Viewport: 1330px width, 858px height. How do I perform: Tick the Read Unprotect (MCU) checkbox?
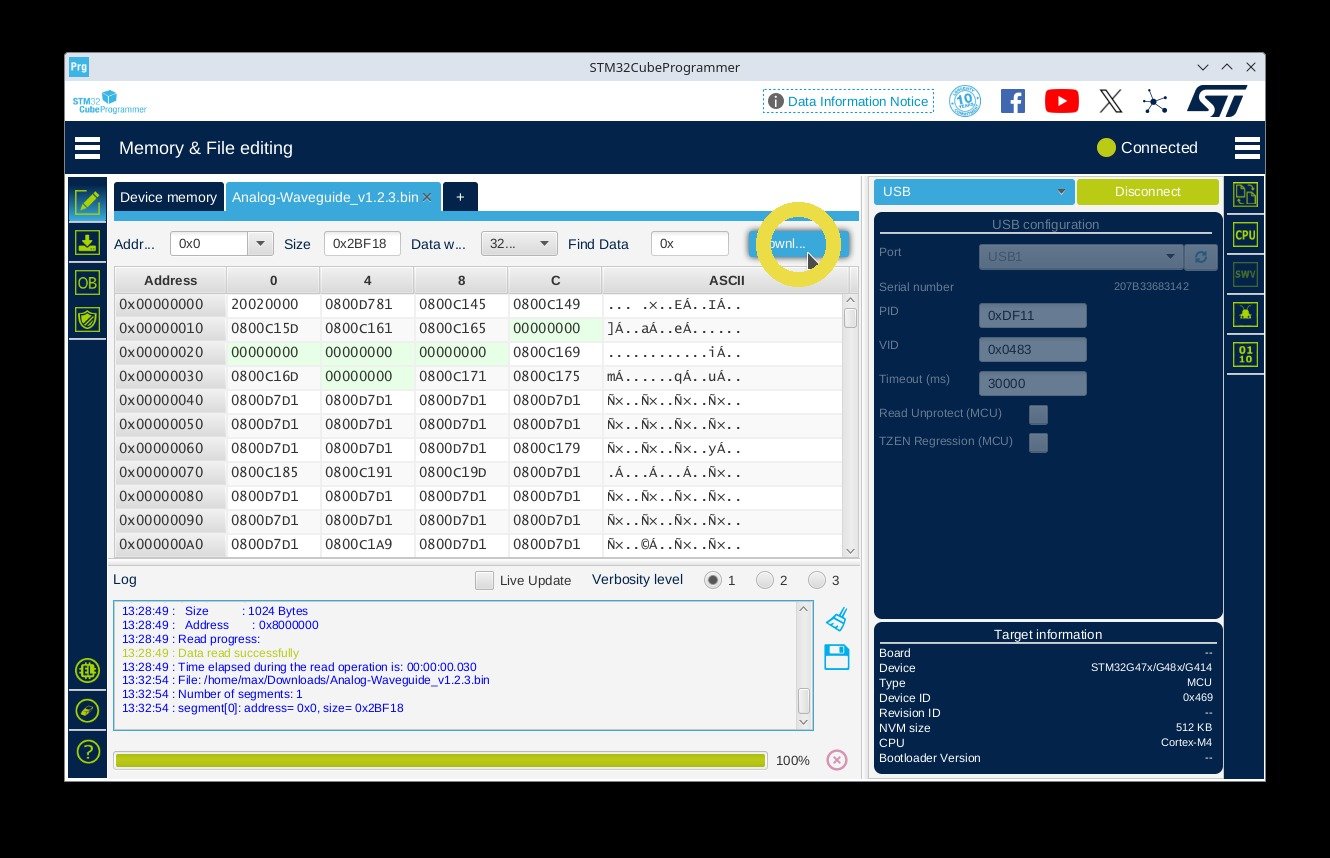point(1039,414)
